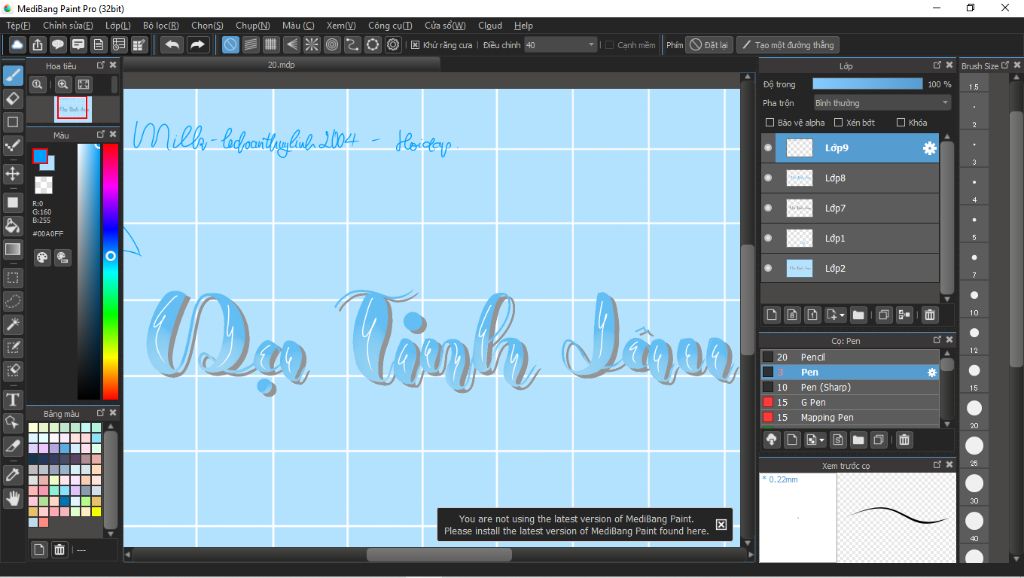The width and height of the screenshot is (1024, 578).
Task: Toggle the Cạnh mềm checkbox
Action: click(609, 45)
